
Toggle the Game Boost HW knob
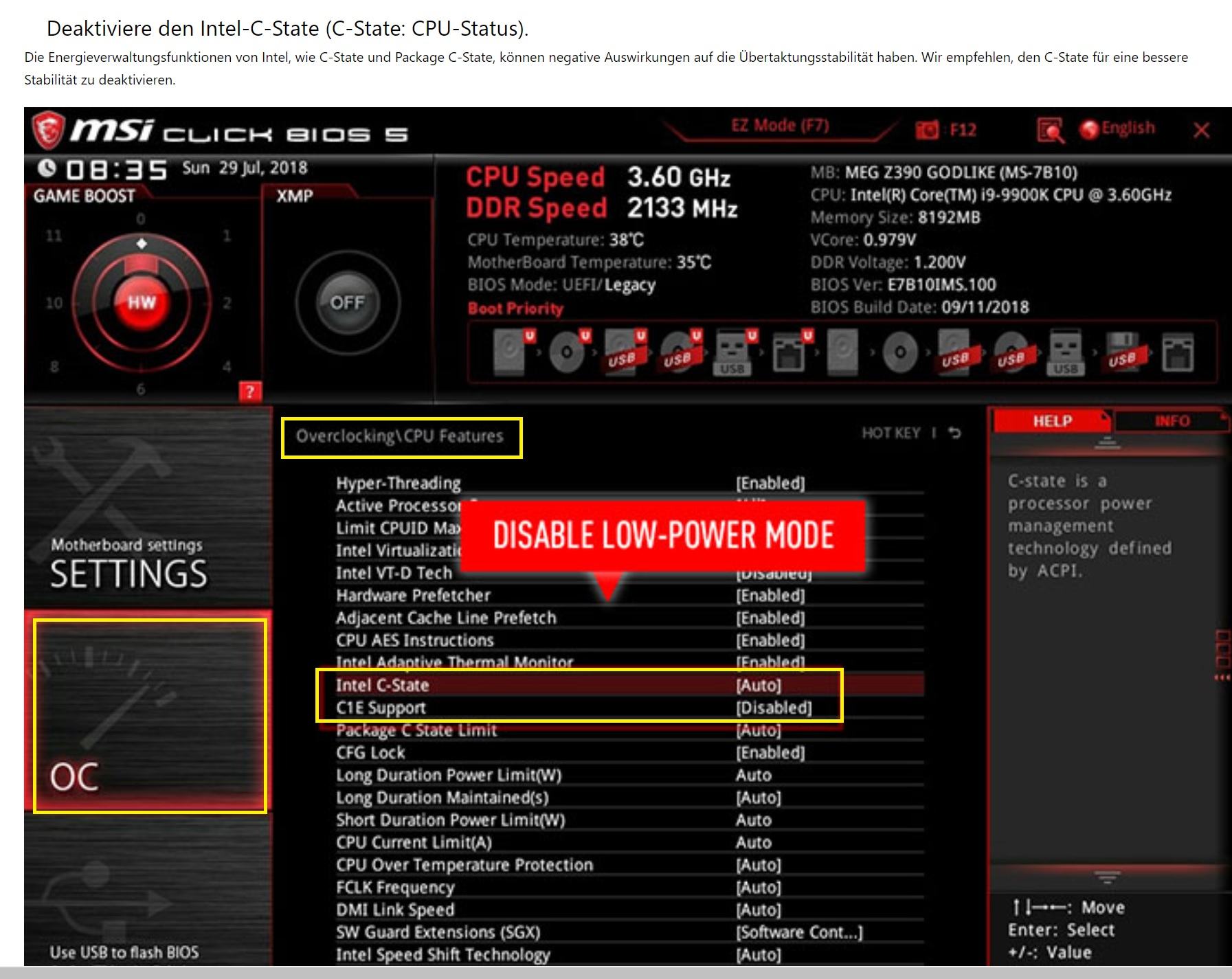pos(141,302)
